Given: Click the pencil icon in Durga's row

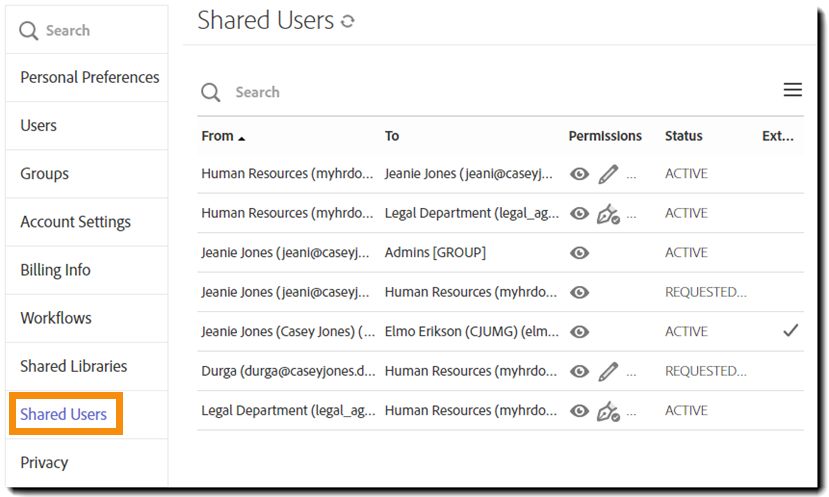Looking at the screenshot, I should (608, 371).
